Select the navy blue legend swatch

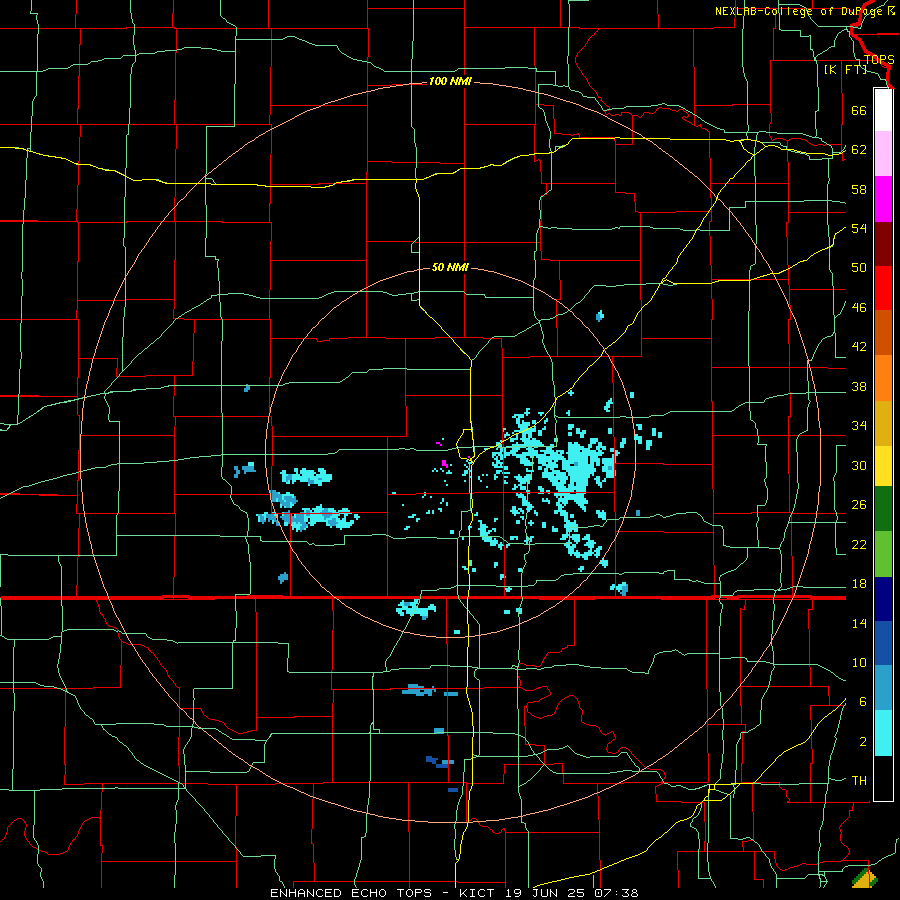(883, 599)
